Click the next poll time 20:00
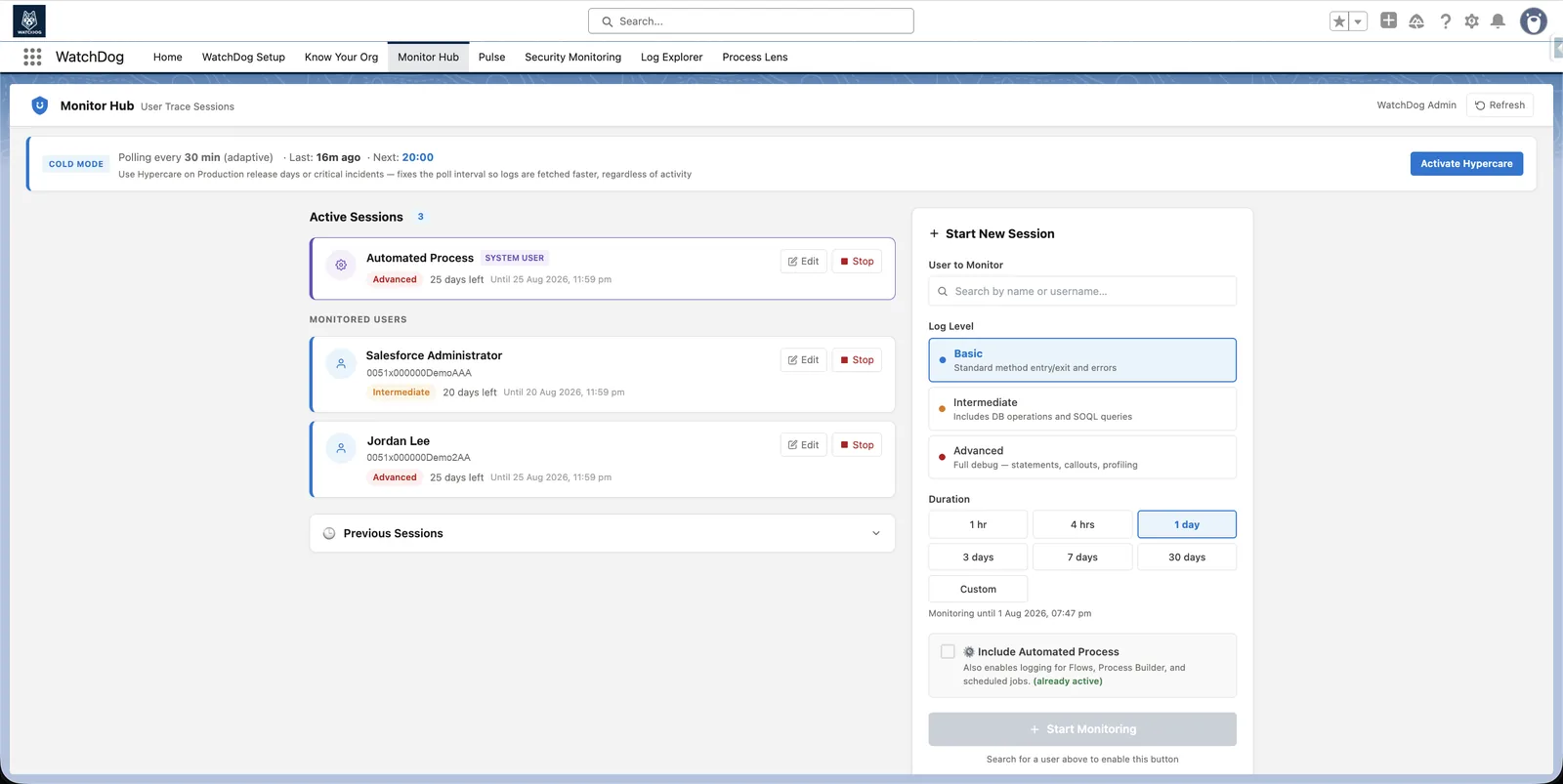This screenshot has height=784, width=1563. pyautogui.click(x=418, y=157)
